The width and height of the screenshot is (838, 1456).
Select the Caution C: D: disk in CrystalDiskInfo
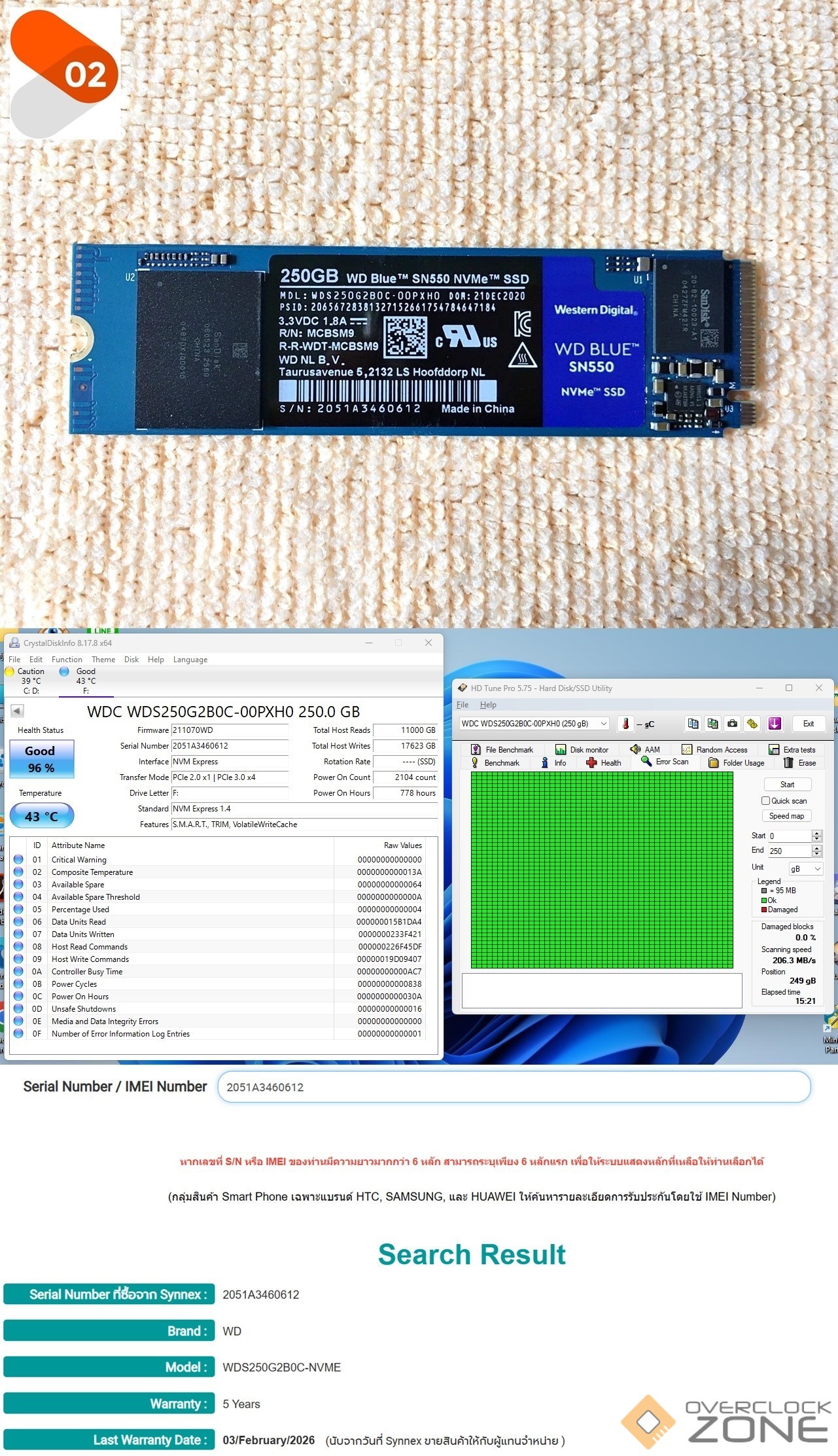26,681
